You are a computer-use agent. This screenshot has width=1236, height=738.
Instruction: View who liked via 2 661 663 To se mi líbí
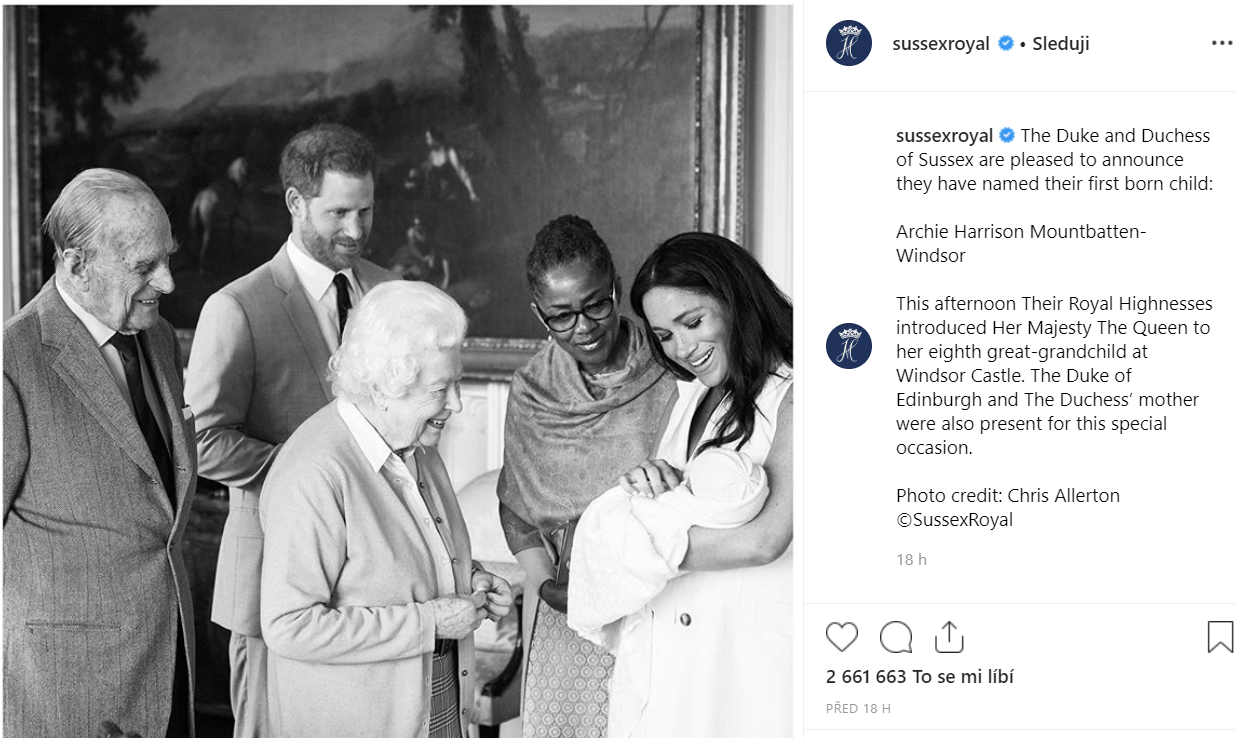point(920,677)
